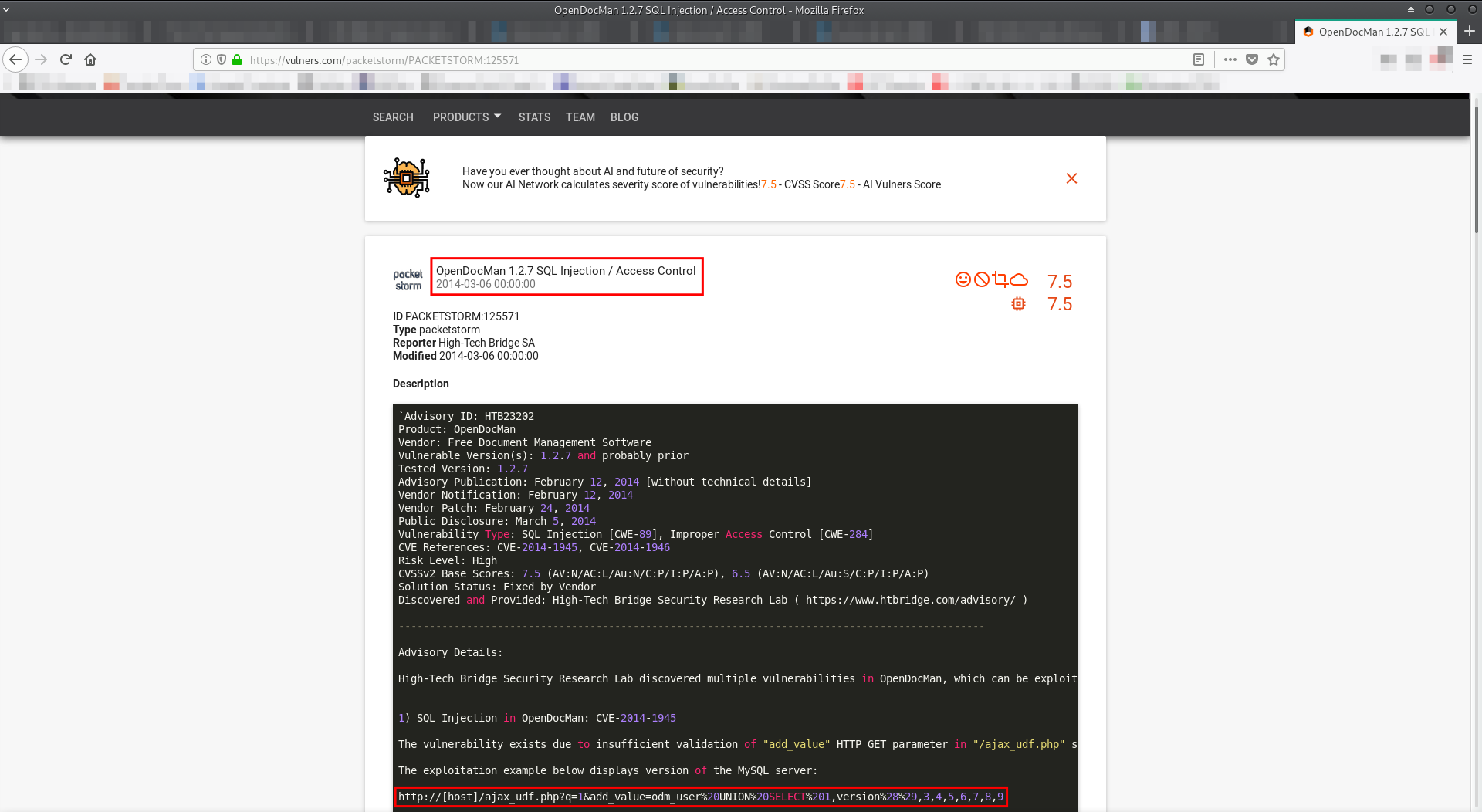Viewport: 1482px width, 812px height.
Task: Click the Tested Version: 1.2.7 line
Action: [x=463, y=469]
